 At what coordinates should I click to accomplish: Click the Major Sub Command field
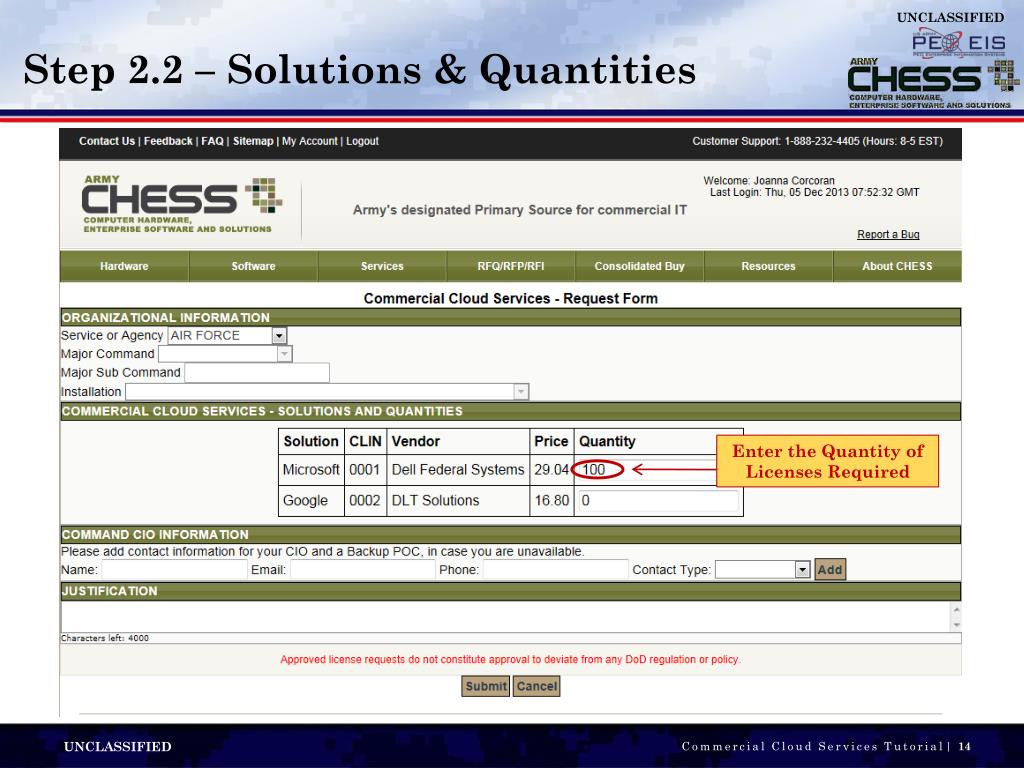pyautogui.click(x=257, y=373)
